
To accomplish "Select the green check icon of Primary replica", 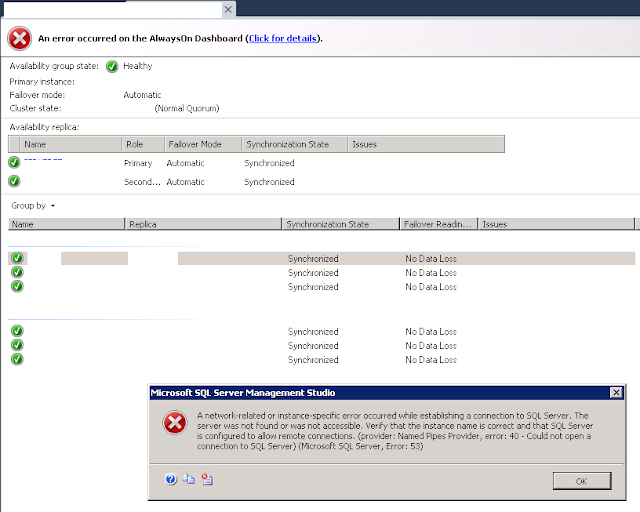I will point(14,163).
